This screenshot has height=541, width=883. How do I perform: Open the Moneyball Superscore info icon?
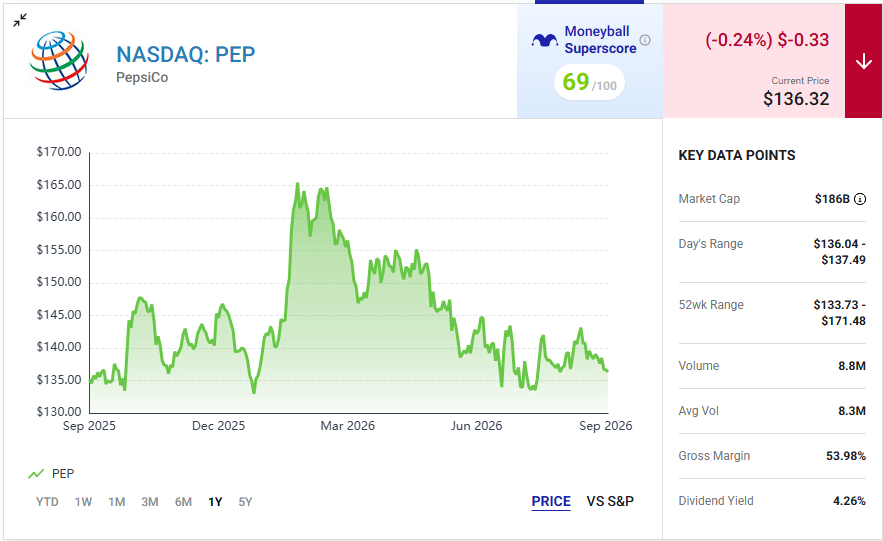pos(645,40)
